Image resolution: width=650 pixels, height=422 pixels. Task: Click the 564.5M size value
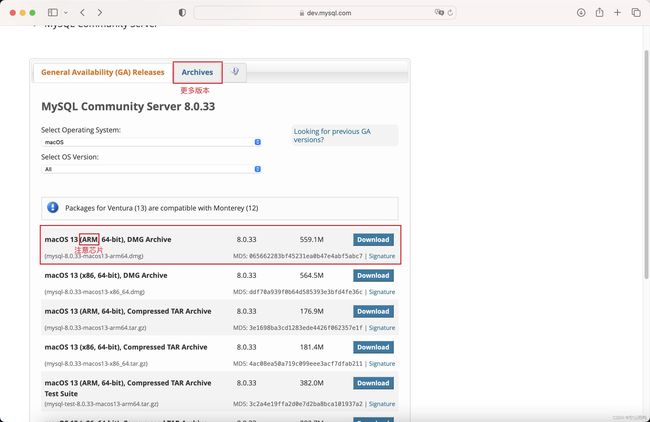point(312,276)
